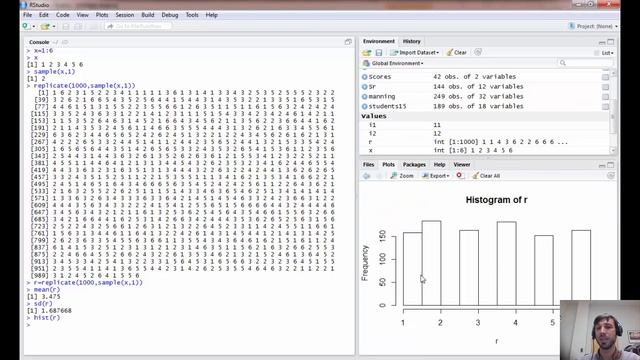Click Clear All plots button
The height and width of the screenshot is (360, 640).
point(486,176)
